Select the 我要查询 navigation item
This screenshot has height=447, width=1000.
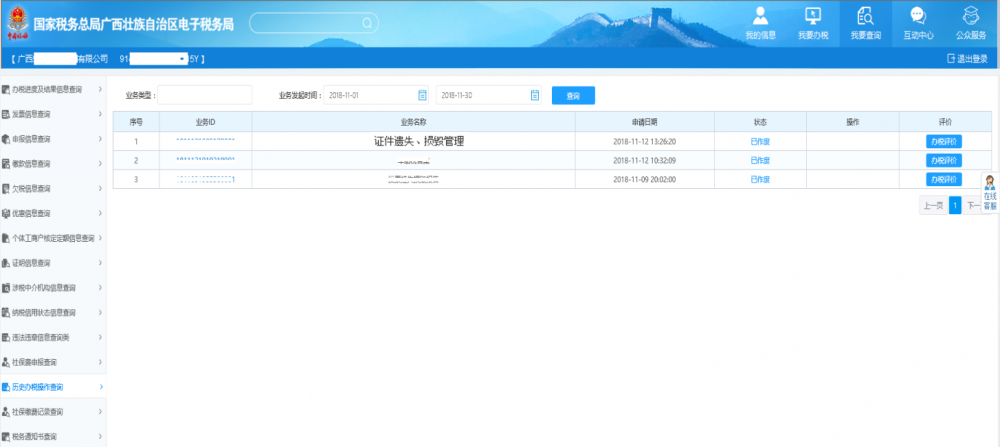tap(865, 24)
